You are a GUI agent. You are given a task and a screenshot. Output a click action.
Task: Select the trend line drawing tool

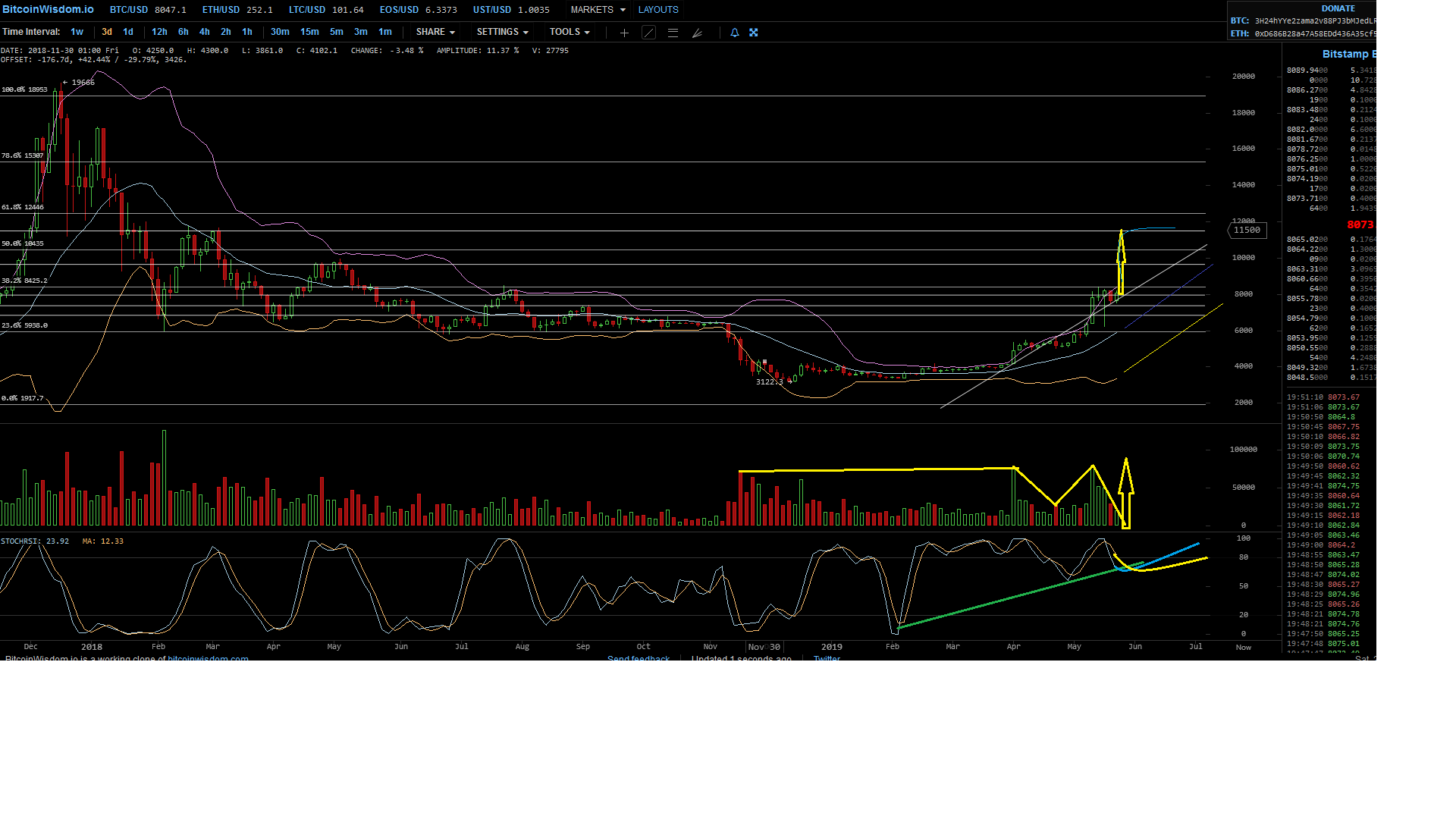point(648,33)
